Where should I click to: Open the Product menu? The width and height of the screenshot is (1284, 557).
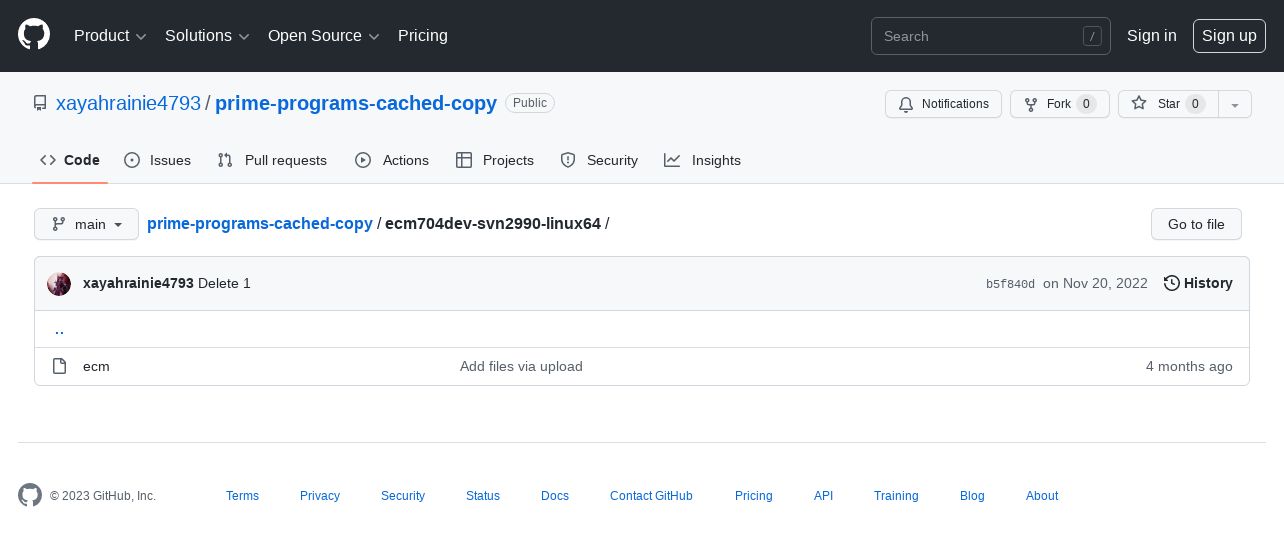pyautogui.click(x=110, y=36)
